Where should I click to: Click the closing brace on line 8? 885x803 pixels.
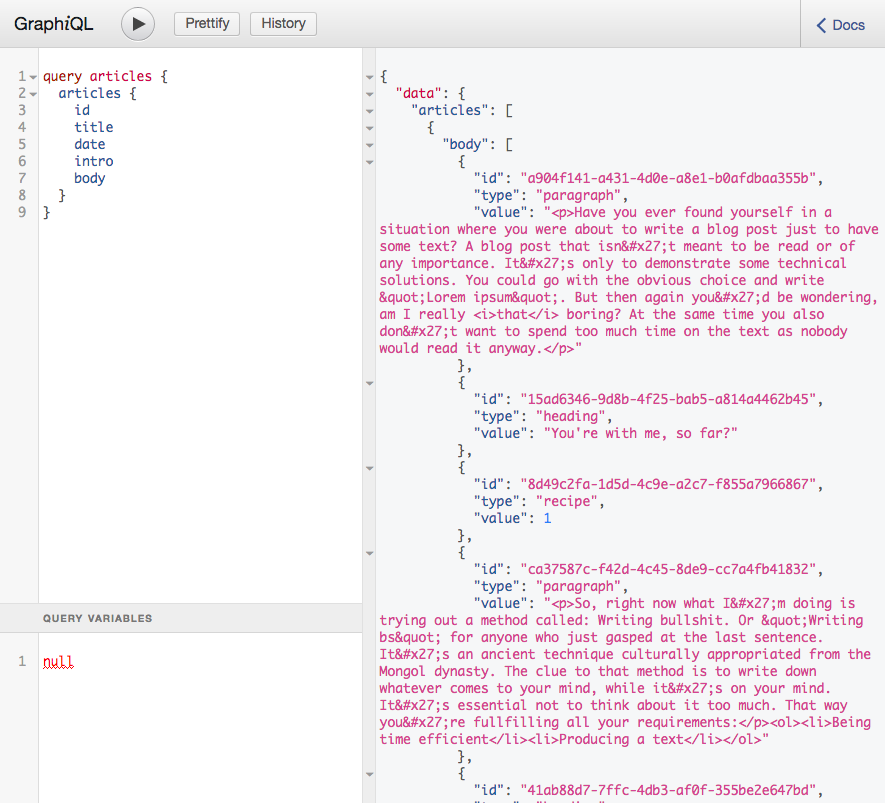(x=62, y=195)
